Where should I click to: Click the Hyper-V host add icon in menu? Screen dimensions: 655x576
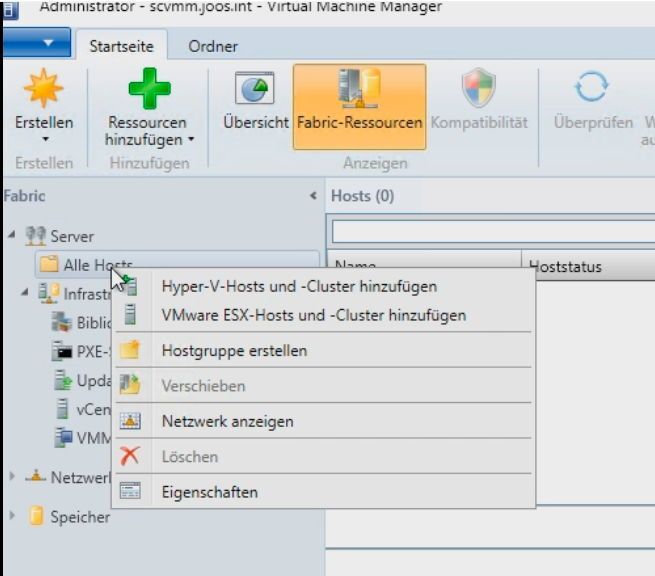130,286
